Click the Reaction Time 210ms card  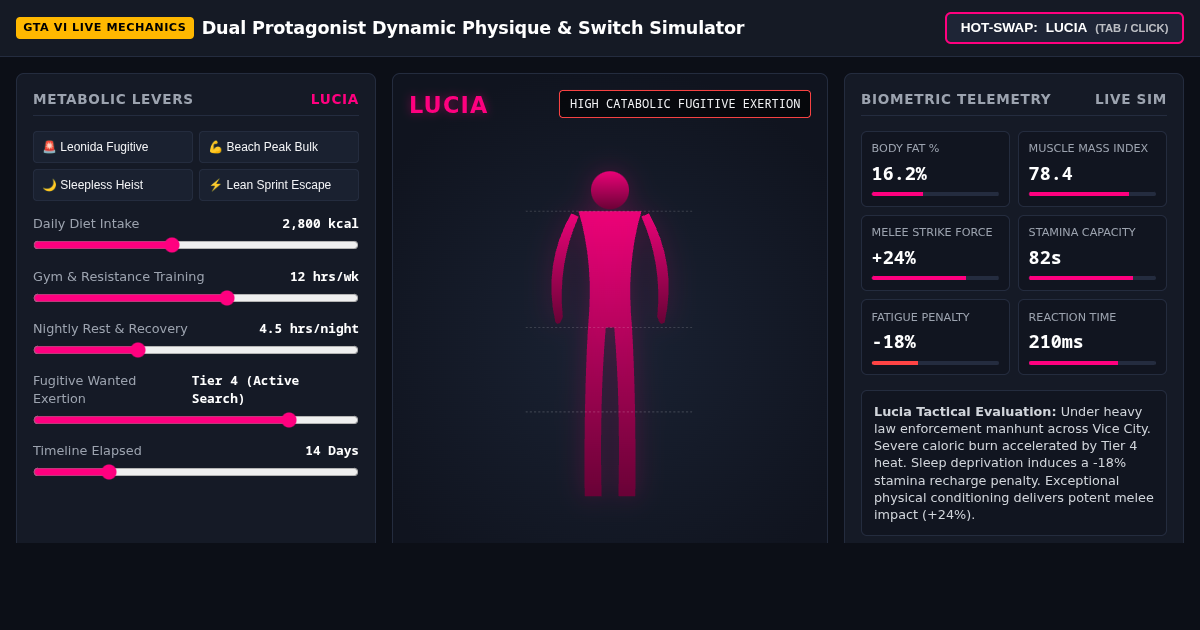pos(1092,337)
